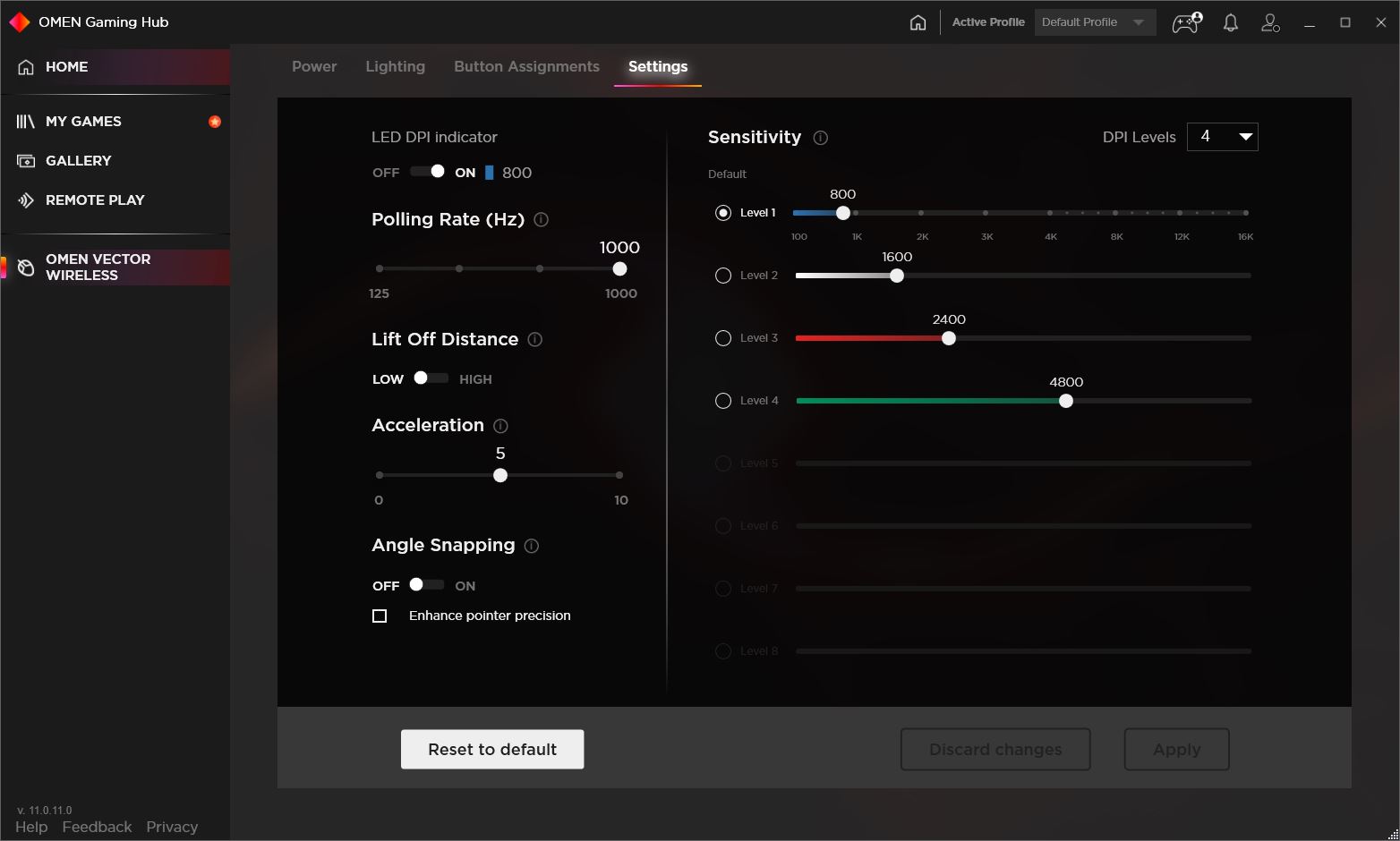
Task: Show Angle Snapping info icon
Action: click(x=532, y=546)
